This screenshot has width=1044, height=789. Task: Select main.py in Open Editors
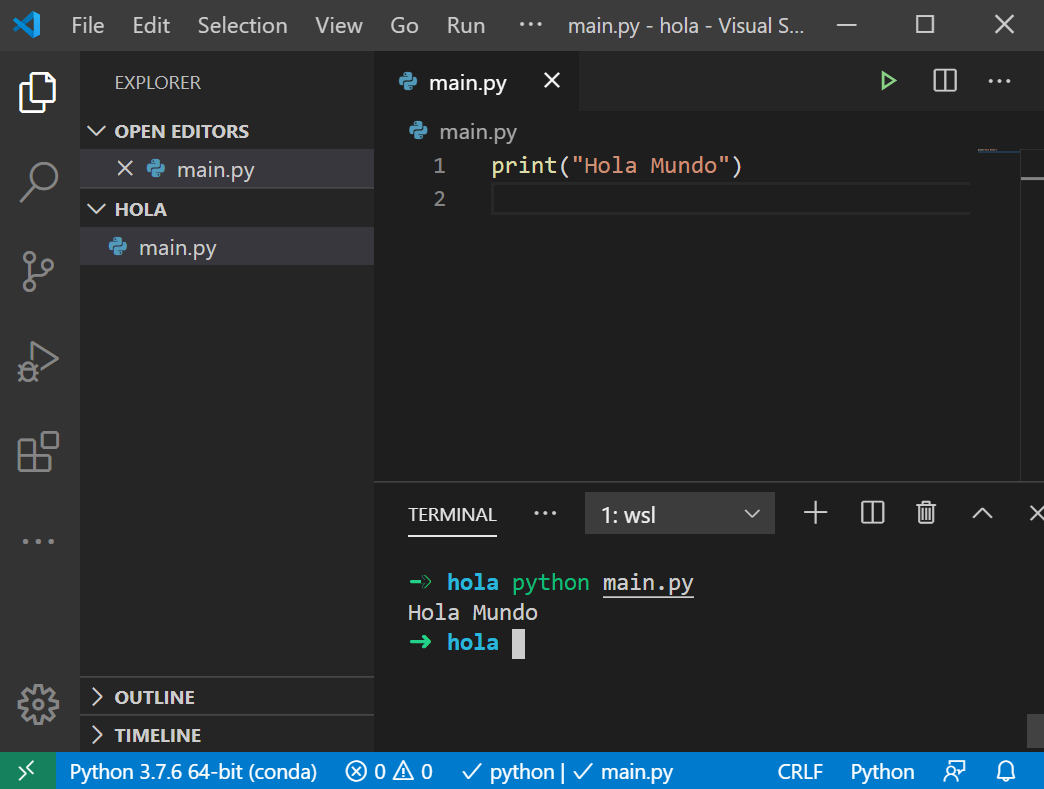[x=227, y=169]
